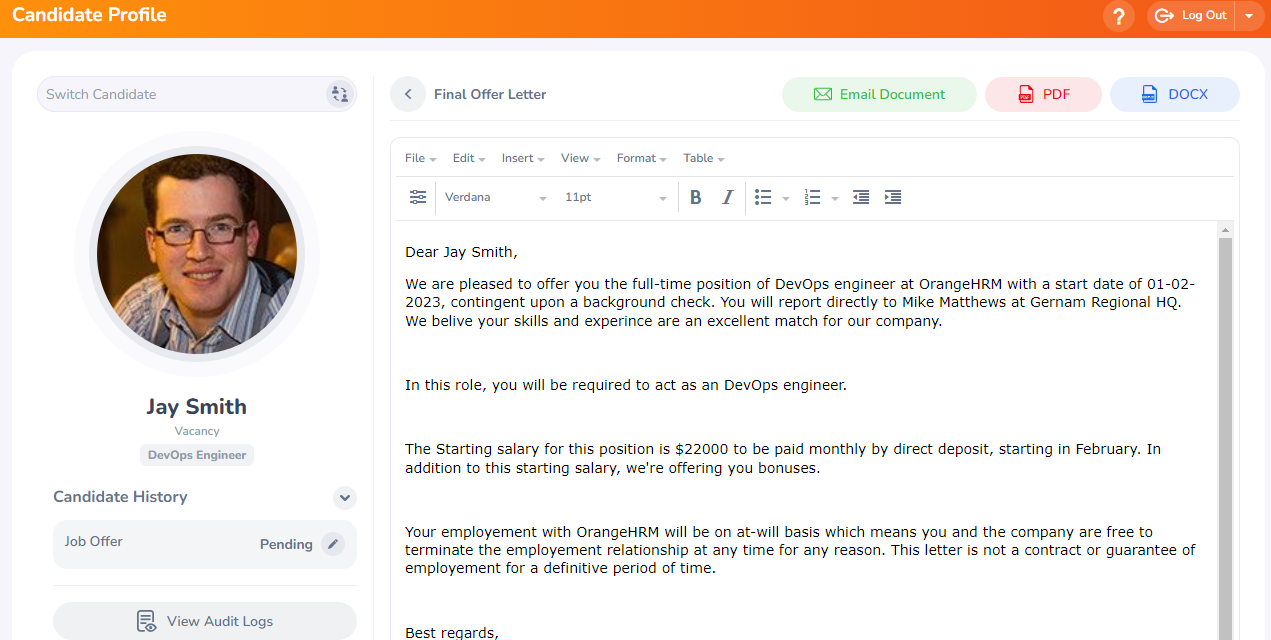Open the 11pt font size dropdown

point(615,198)
